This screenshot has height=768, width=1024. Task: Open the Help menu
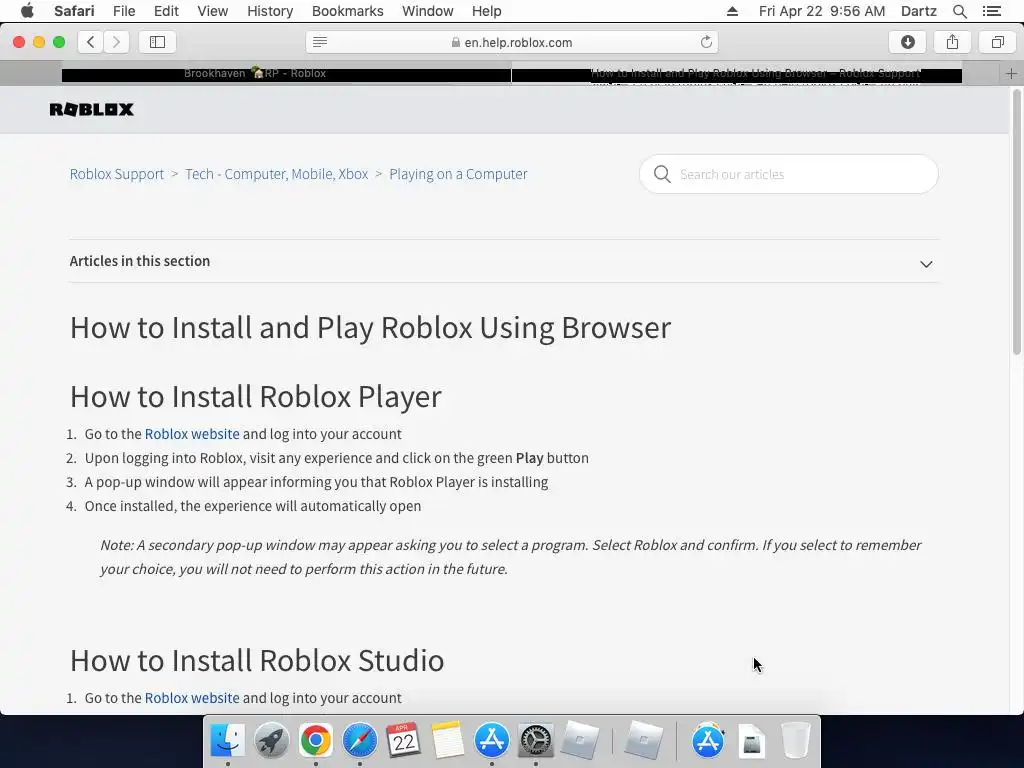[x=487, y=11]
